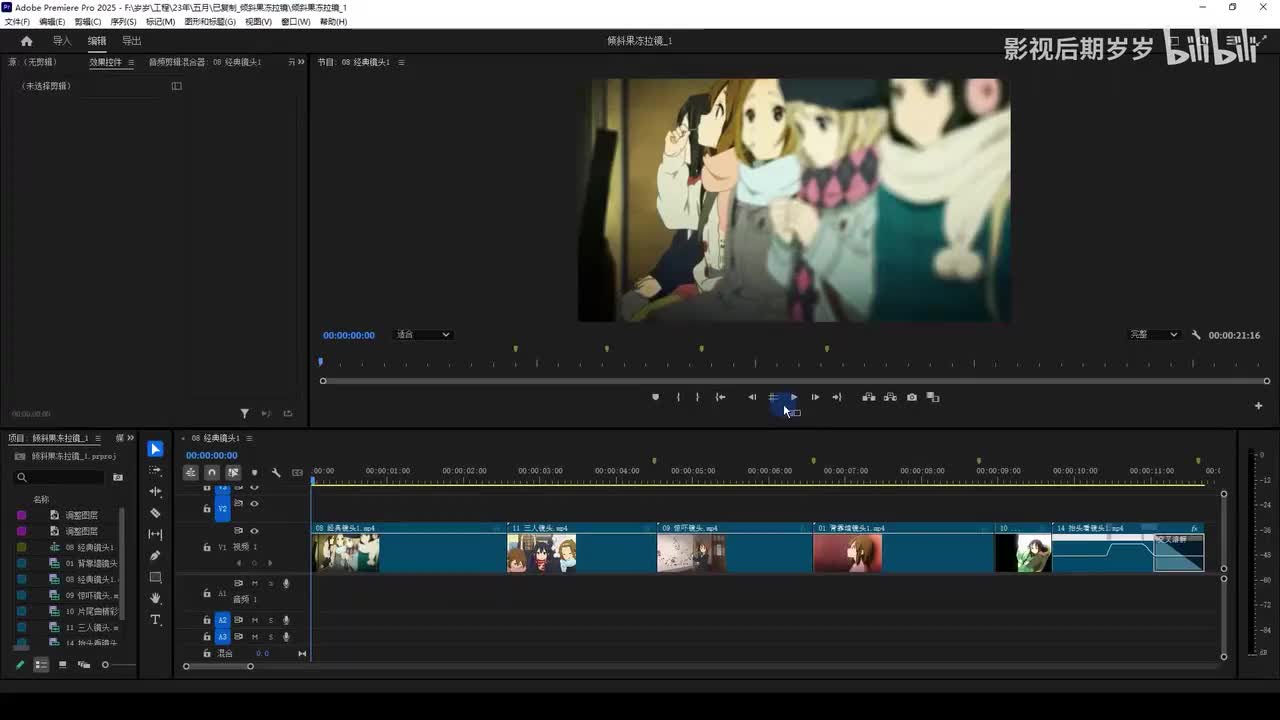Toggle lock on V2 track
The height and width of the screenshot is (720, 1280).
[x=207, y=508]
